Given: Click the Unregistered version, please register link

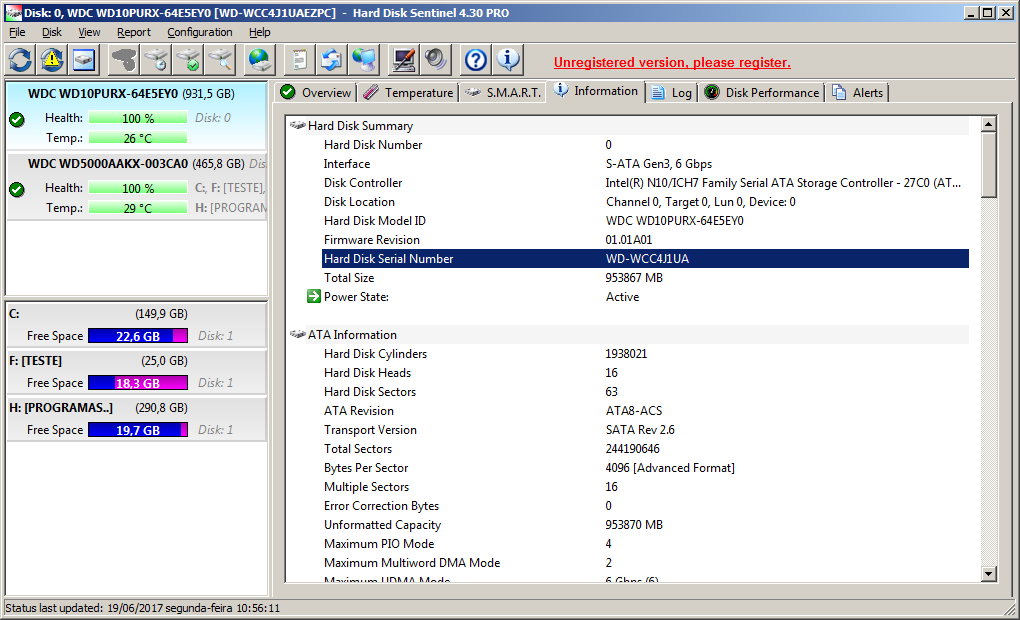Looking at the screenshot, I should tap(672, 62).
